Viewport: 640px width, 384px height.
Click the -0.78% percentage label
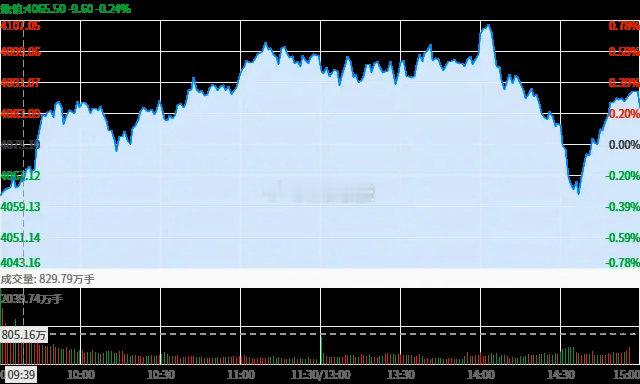click(x=622, y=262)
